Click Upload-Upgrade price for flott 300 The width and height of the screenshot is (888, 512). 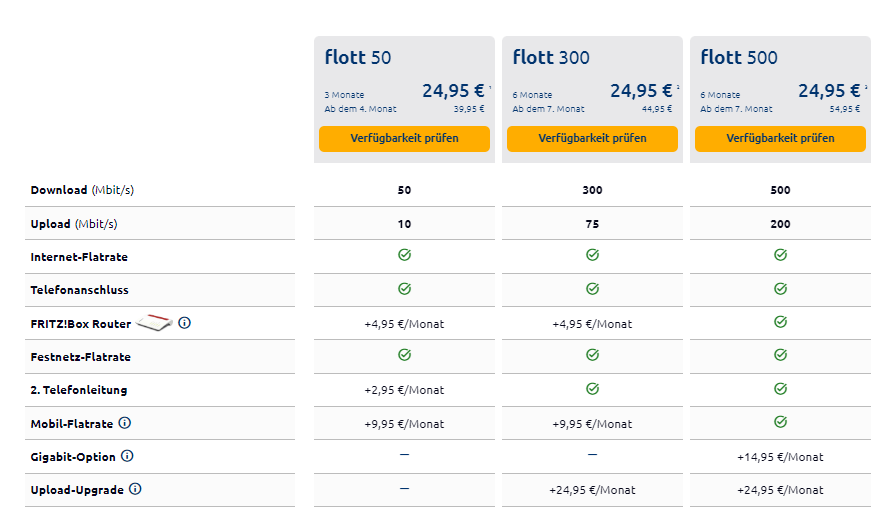click(592, 490)
